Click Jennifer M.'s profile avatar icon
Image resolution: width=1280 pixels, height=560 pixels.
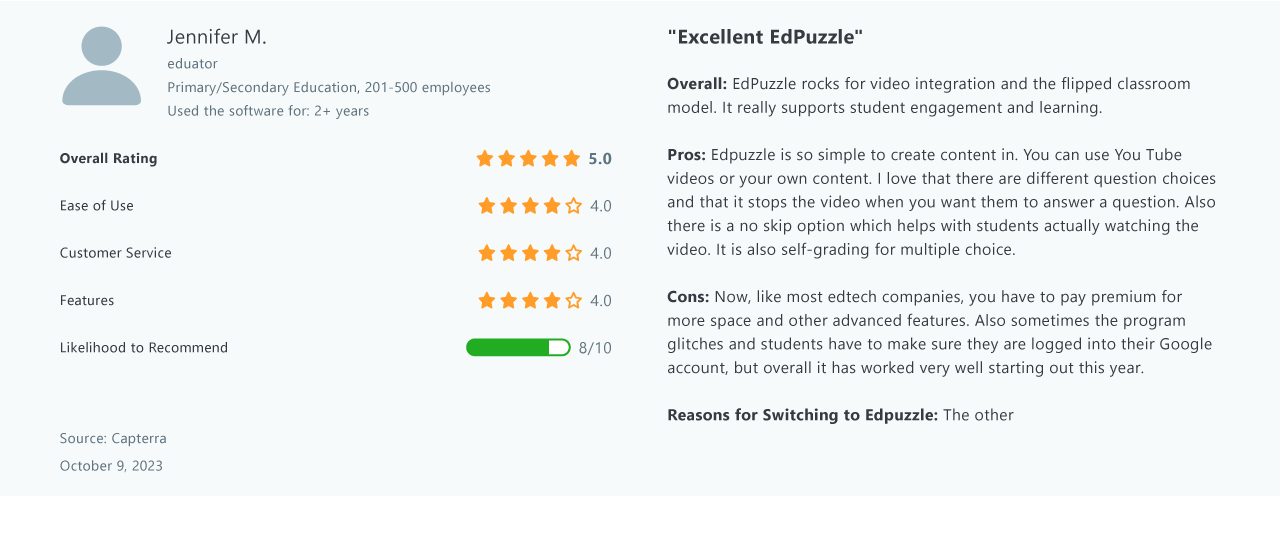[x=102, y=66]
